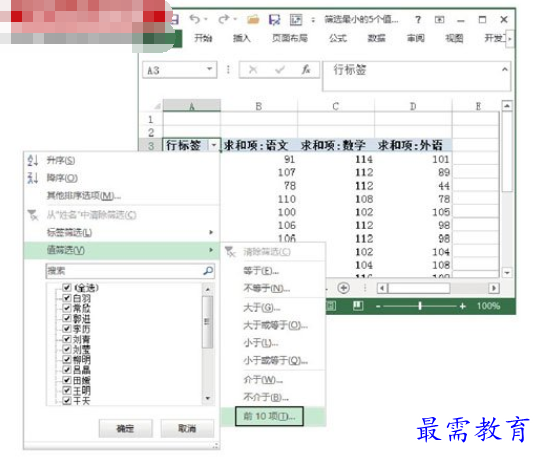Click the ascending sort A-Z icon

pos(33,160)
